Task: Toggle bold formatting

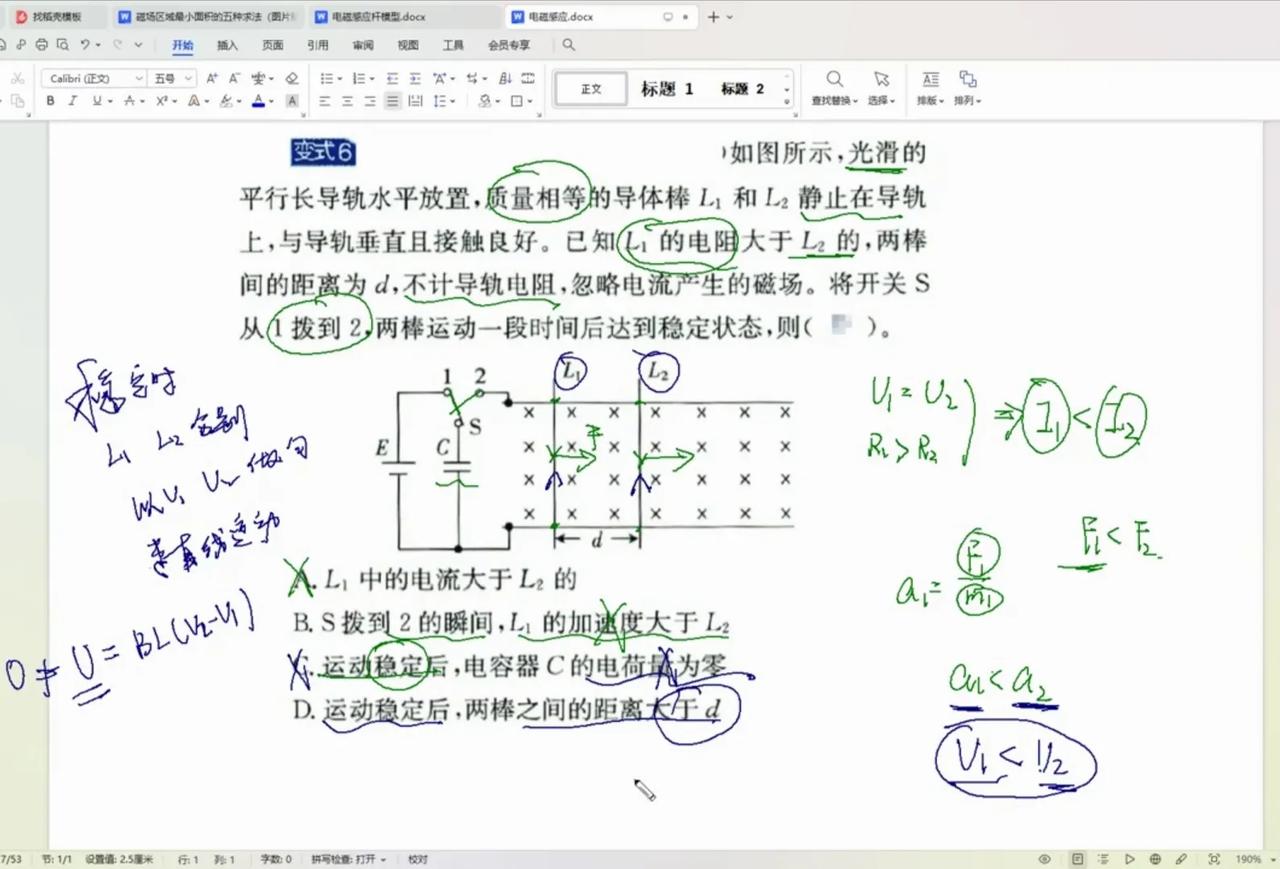Action: point(50,101)
